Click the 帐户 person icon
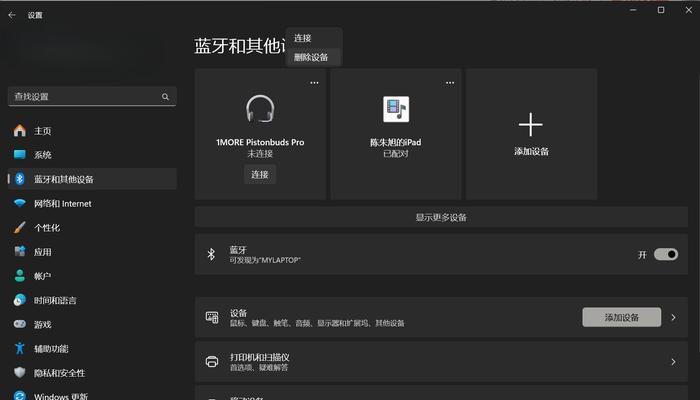This screenshot has height=400, width=700. pyautogui.click(x=20, y=276)
